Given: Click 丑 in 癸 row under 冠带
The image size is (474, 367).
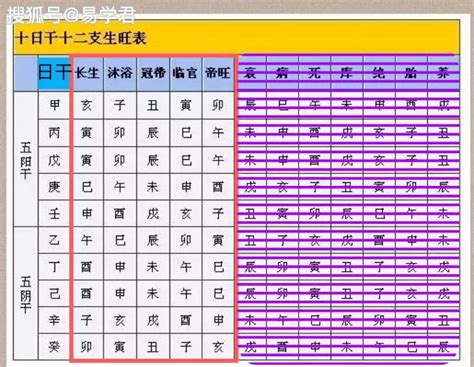Looking at the screenshot, I should (153, 347).
